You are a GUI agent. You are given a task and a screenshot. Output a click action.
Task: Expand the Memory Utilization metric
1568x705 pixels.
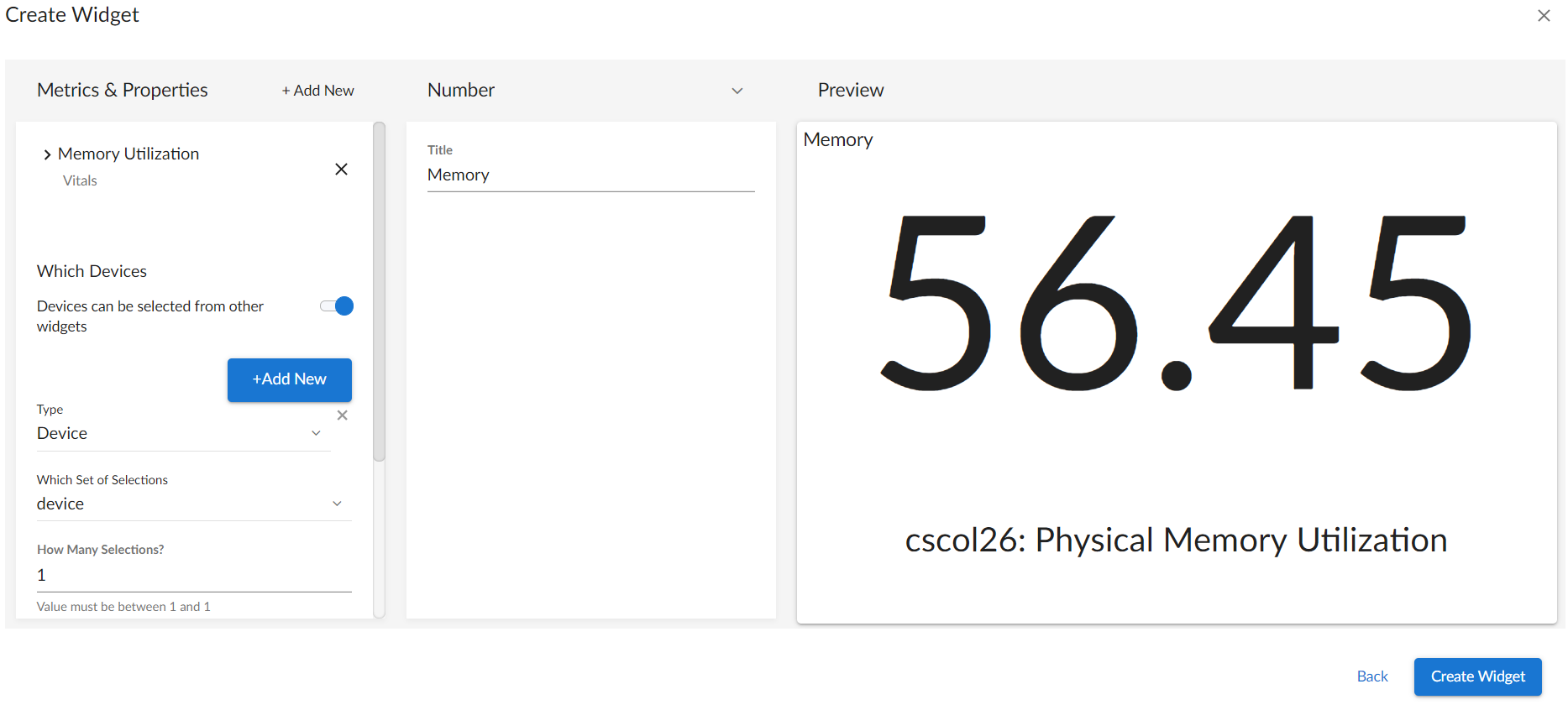point(47,155)
